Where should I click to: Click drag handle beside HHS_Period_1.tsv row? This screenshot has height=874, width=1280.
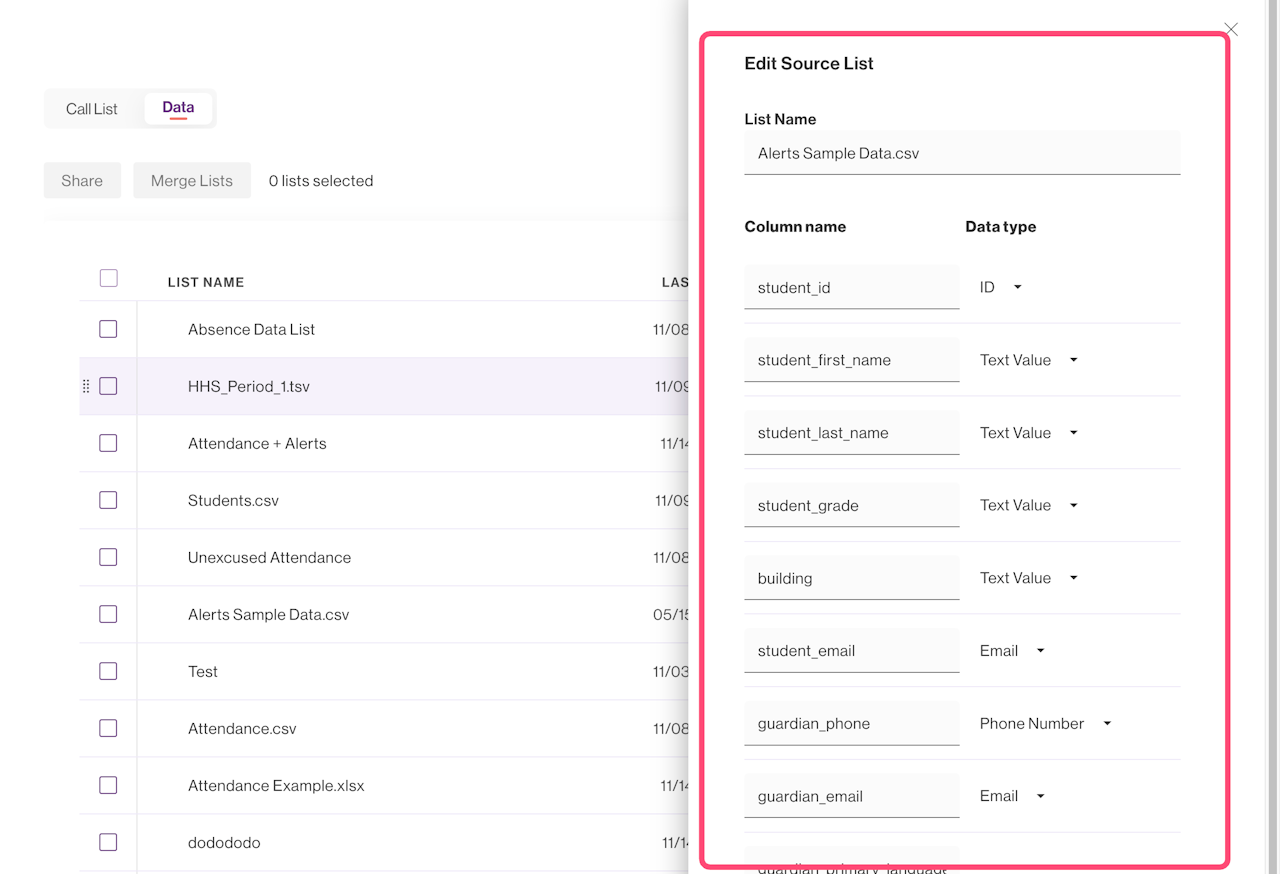point(86,386)
